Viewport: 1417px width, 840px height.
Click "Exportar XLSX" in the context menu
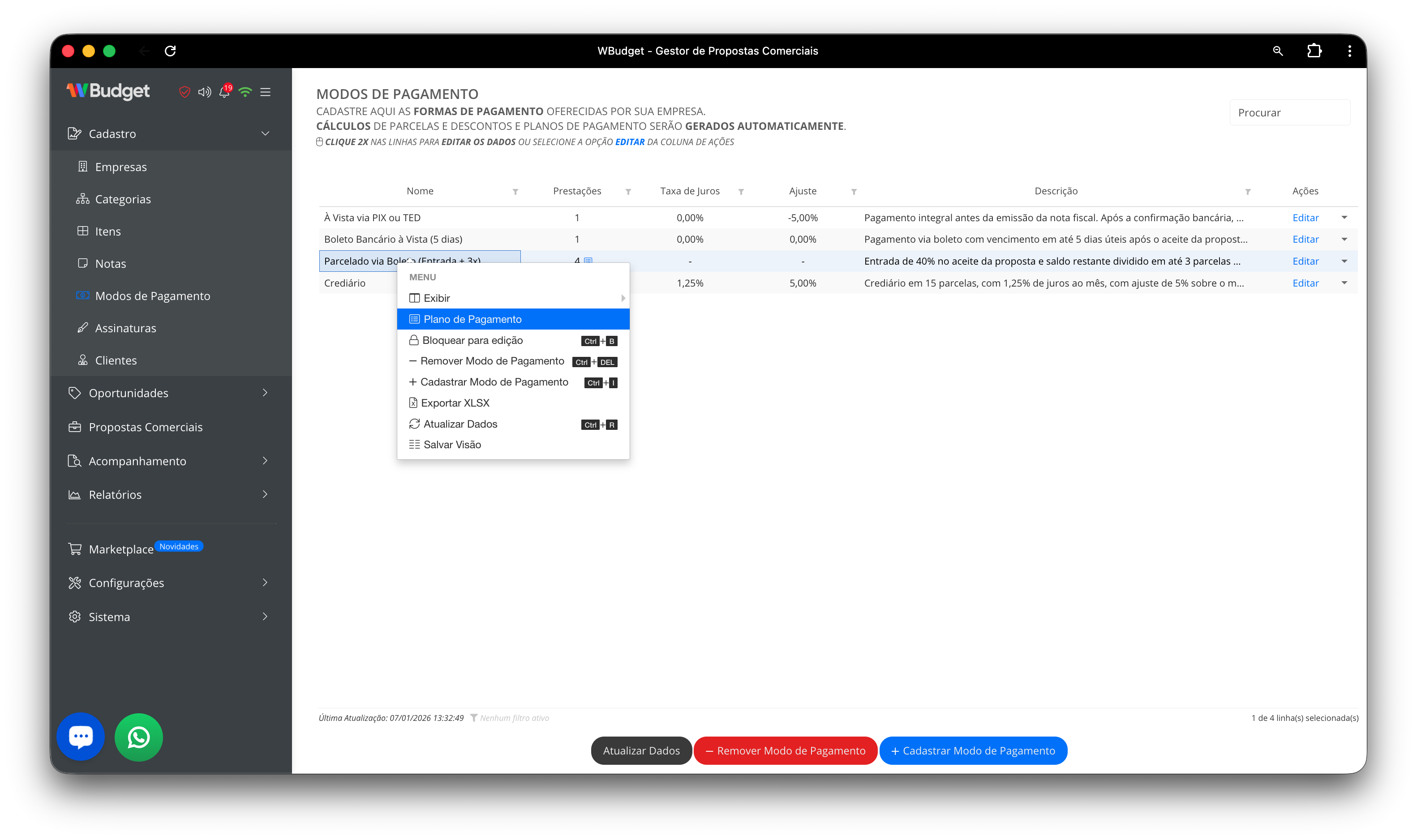[455, 403]
